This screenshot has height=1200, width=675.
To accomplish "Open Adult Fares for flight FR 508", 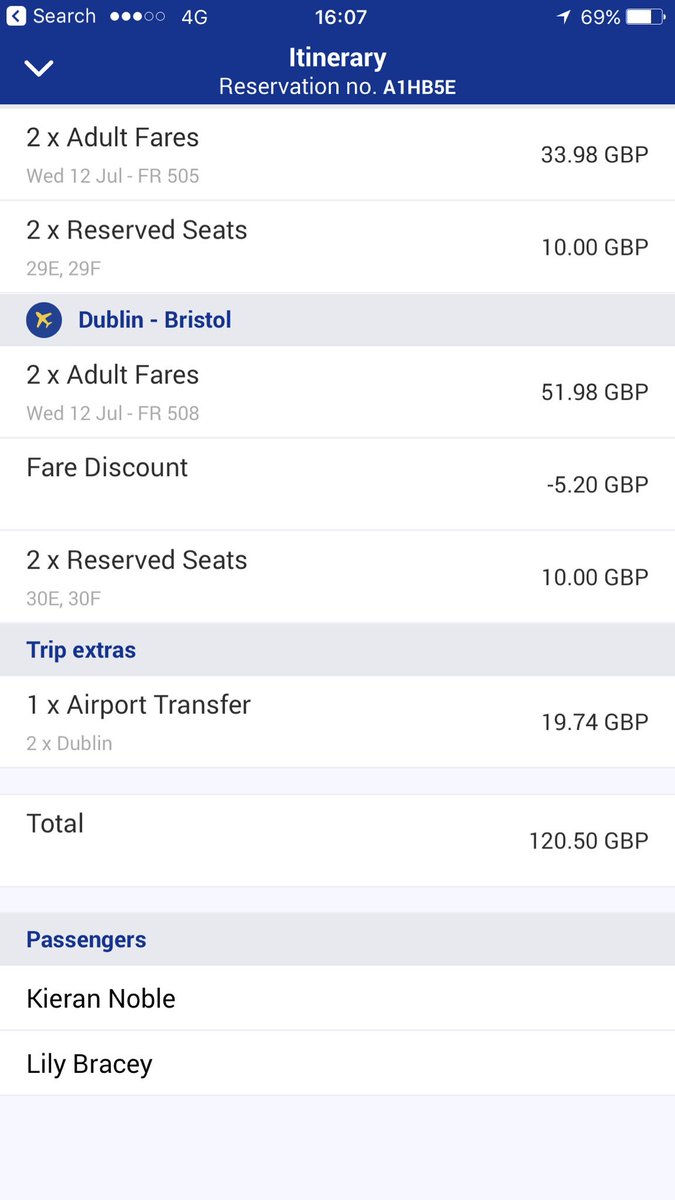I will 337,392.
